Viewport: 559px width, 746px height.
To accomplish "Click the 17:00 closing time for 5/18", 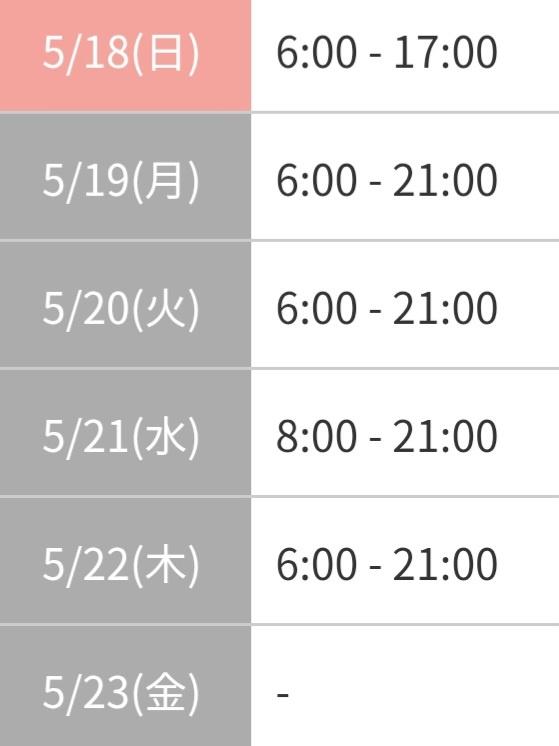I will (445, 52).
